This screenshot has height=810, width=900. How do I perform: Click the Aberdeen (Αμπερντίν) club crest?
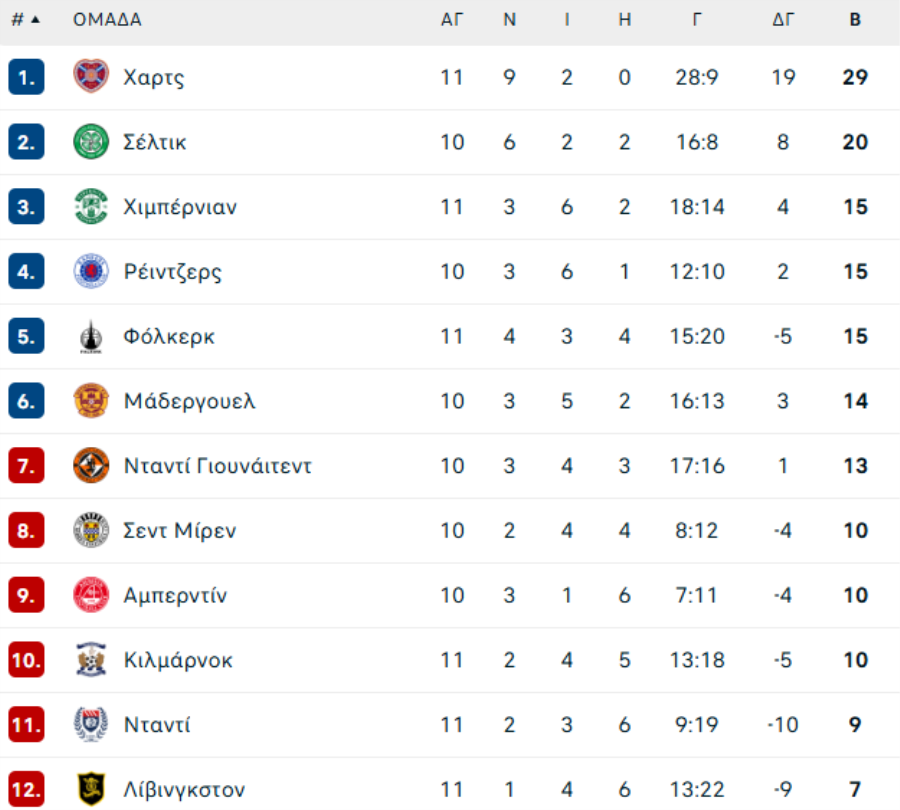pyautogui.click(x=91, y=595)
